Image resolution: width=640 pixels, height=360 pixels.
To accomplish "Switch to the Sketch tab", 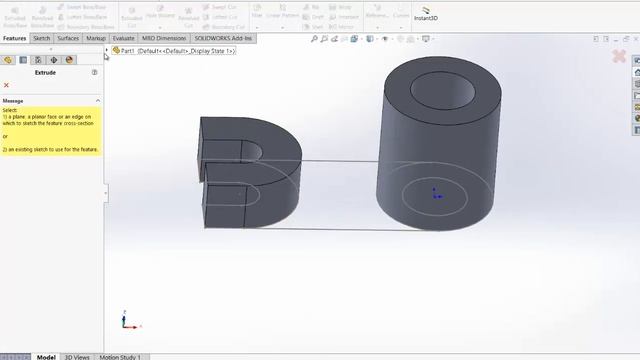I will pos(42,38).
